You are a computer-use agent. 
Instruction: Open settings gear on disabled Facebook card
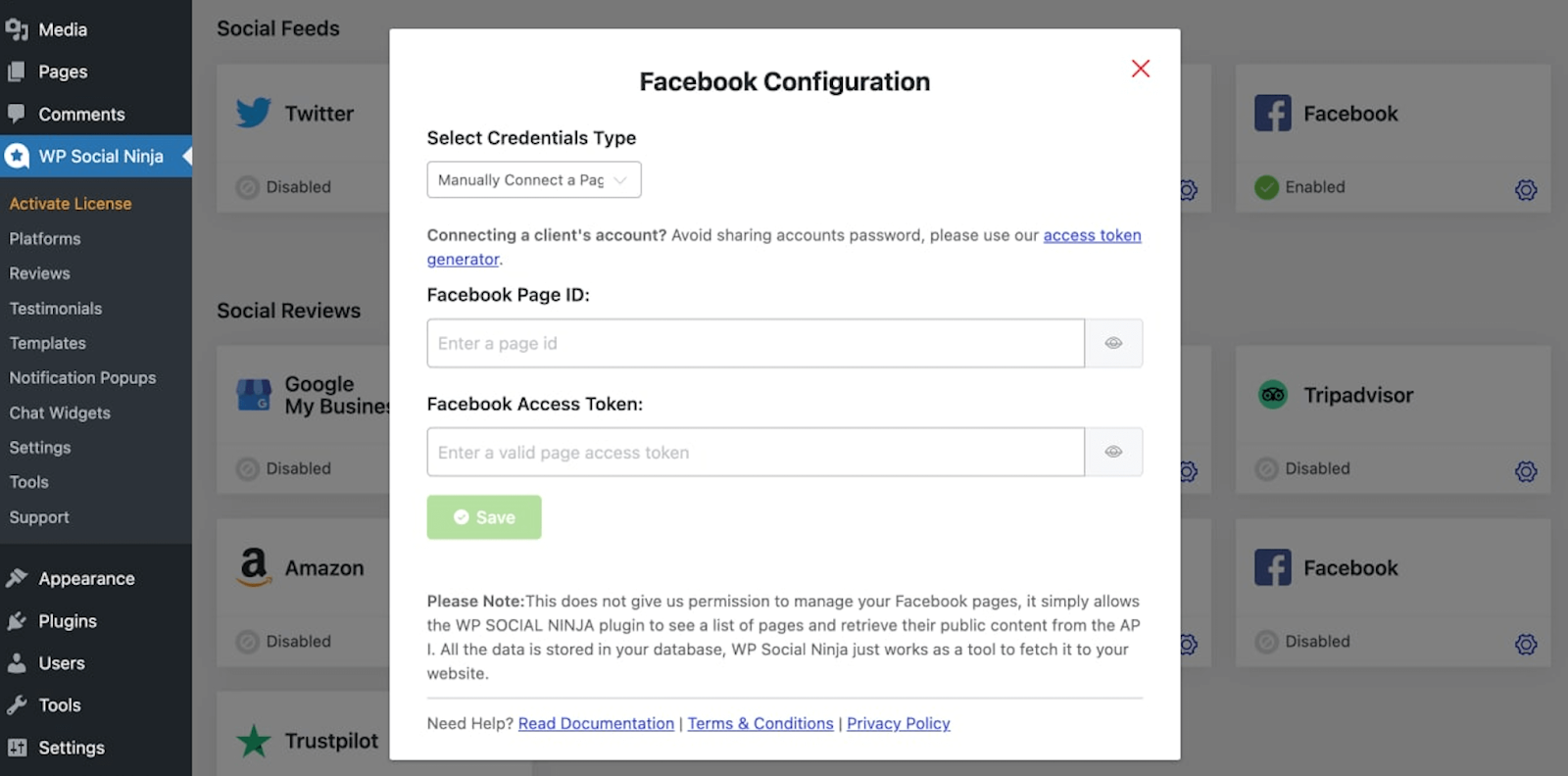(1525, 644)
